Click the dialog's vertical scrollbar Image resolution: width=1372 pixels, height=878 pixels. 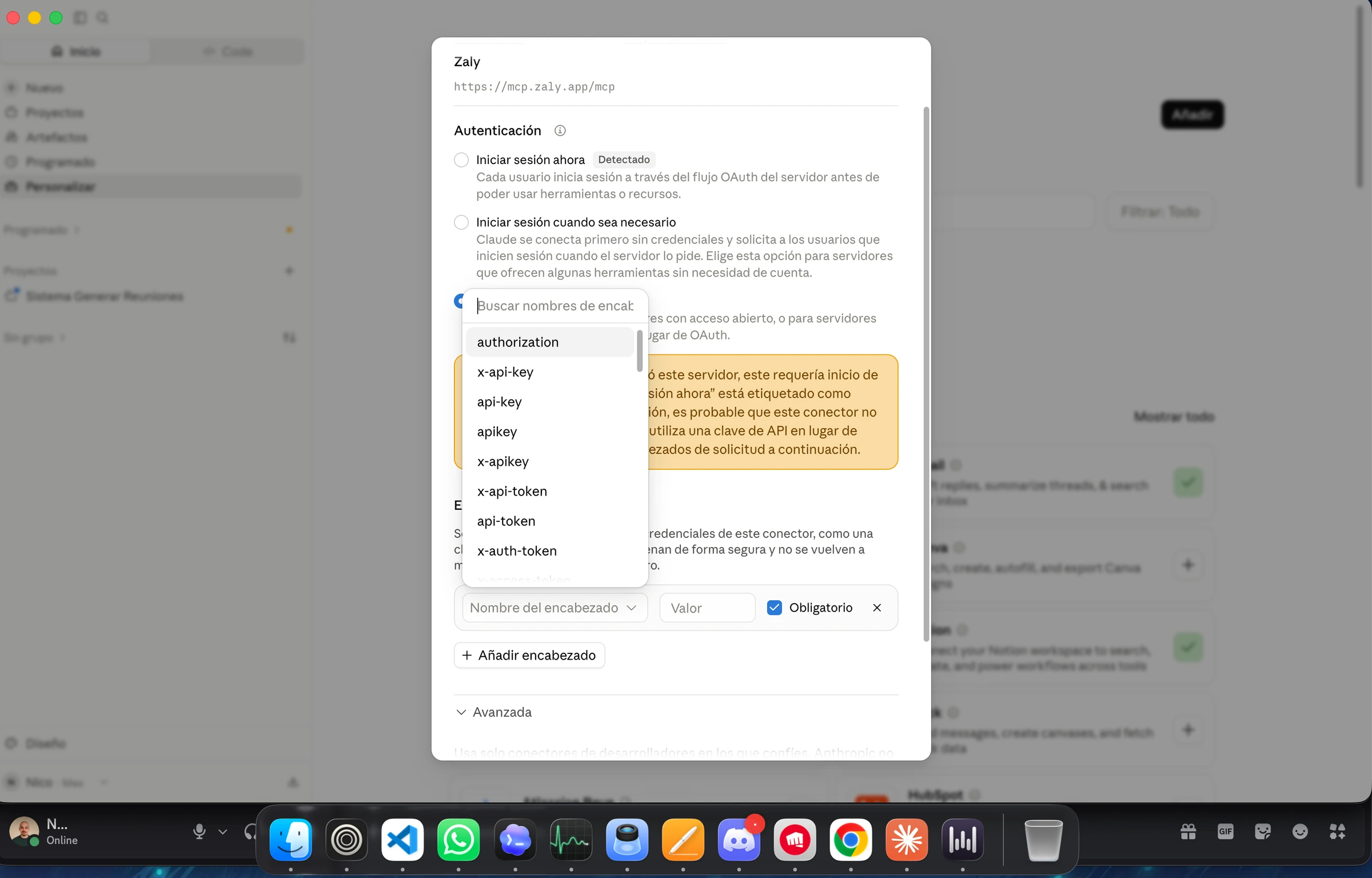click(x=926, y=374)
